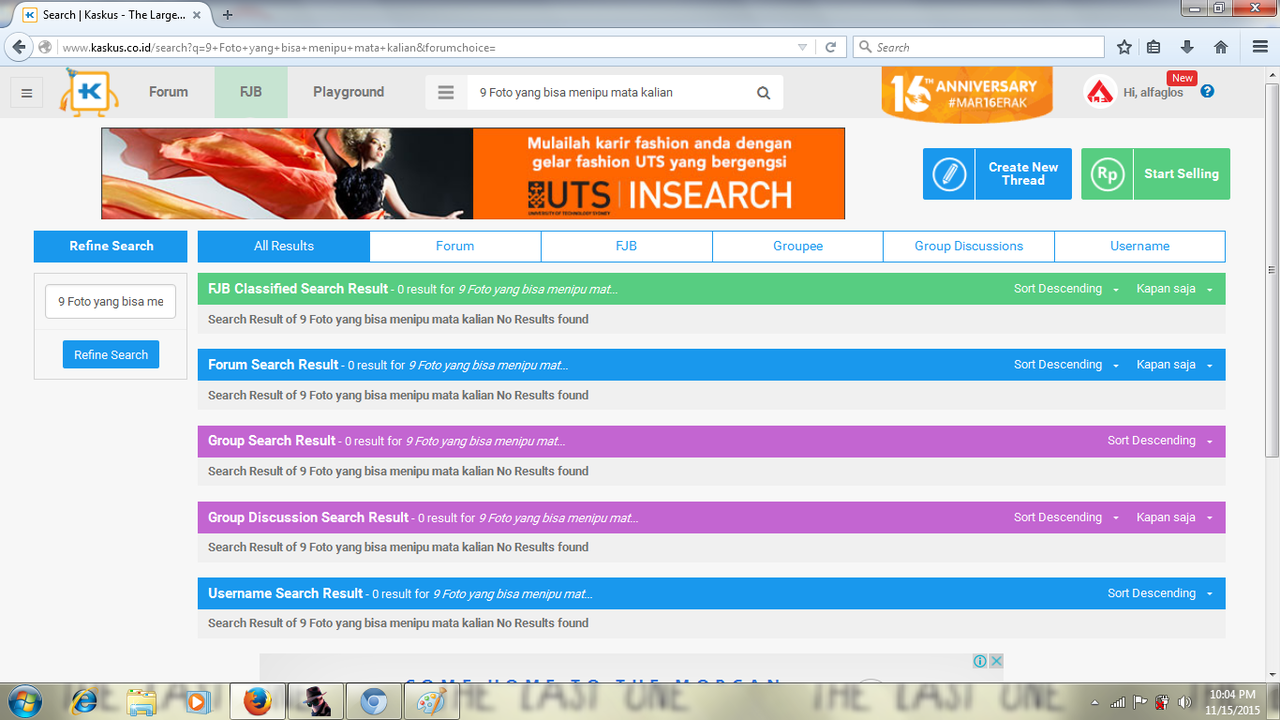Show bookmarks list icon in Firefox
Screen dimensions: 1280x720
1154,47
